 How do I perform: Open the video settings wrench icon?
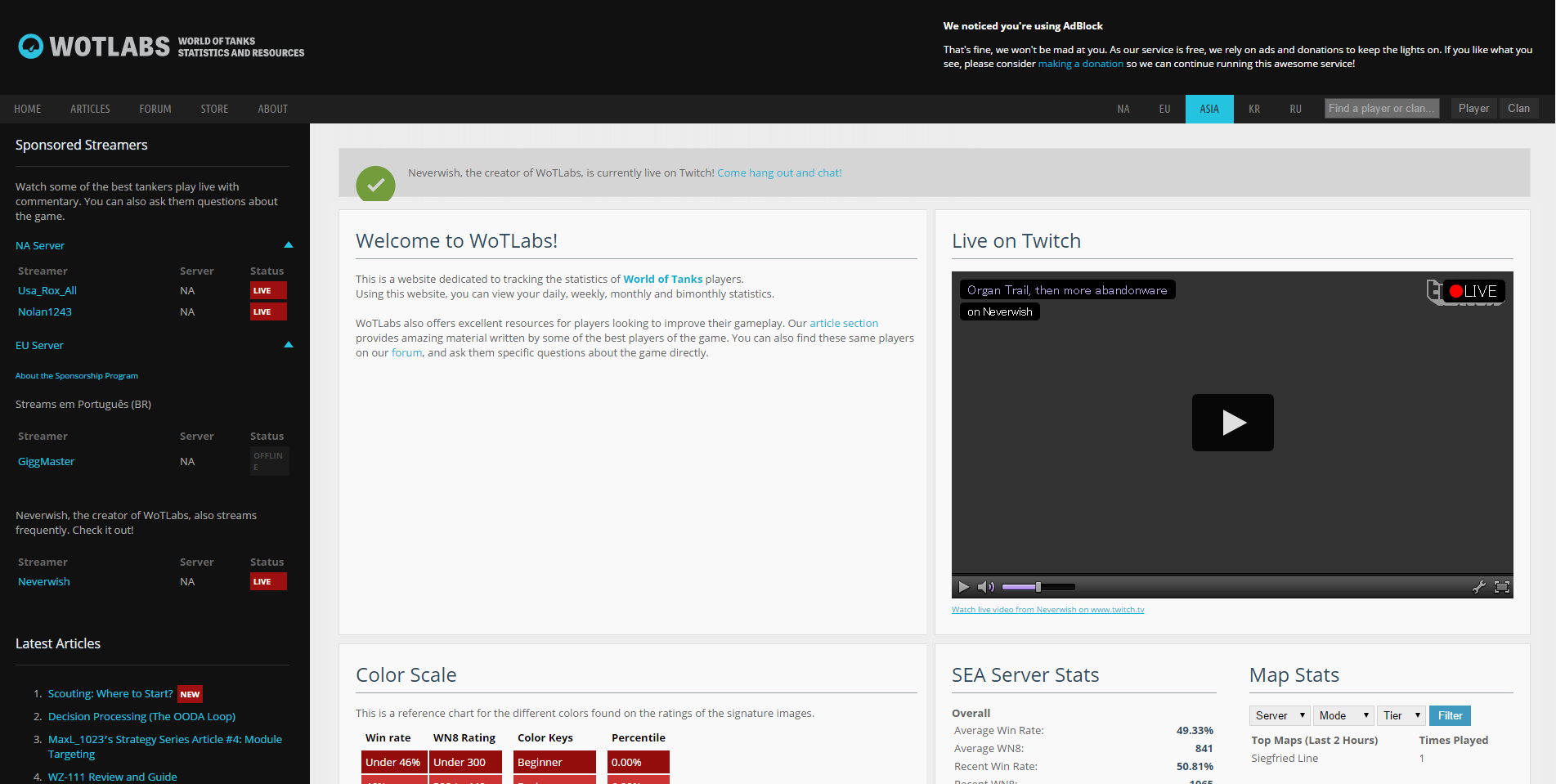1478,587
